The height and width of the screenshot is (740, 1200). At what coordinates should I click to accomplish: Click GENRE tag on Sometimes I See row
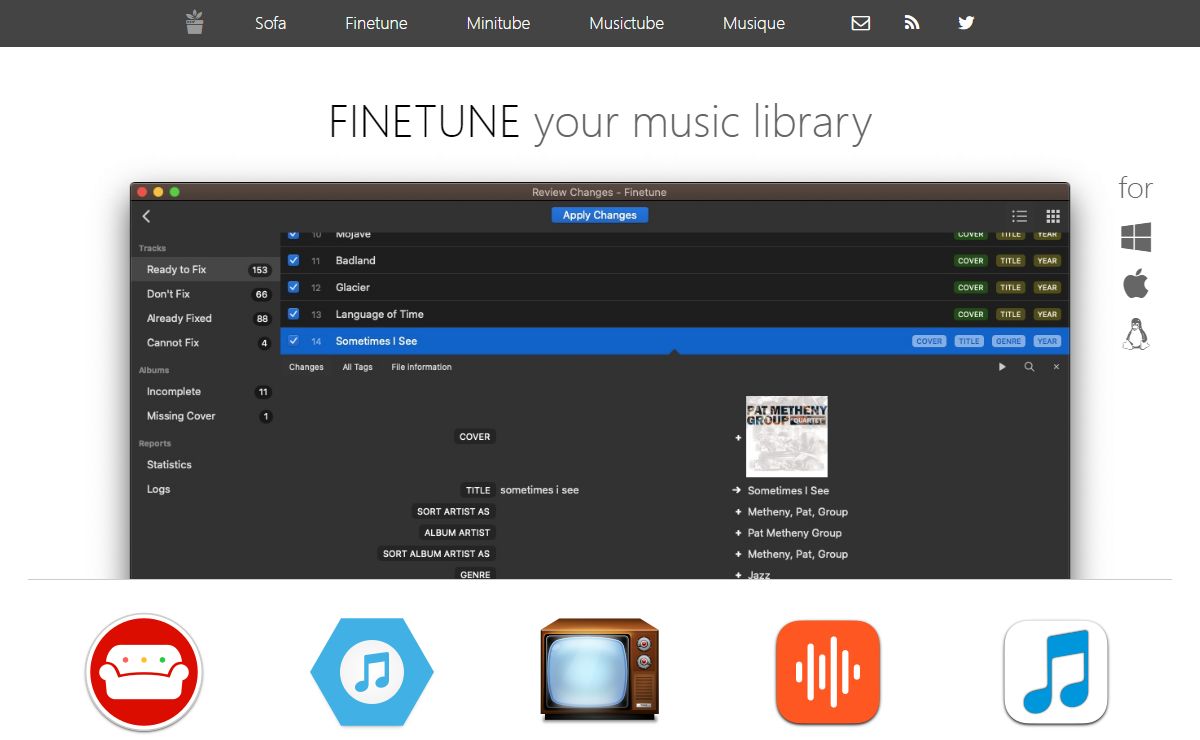1008,341
